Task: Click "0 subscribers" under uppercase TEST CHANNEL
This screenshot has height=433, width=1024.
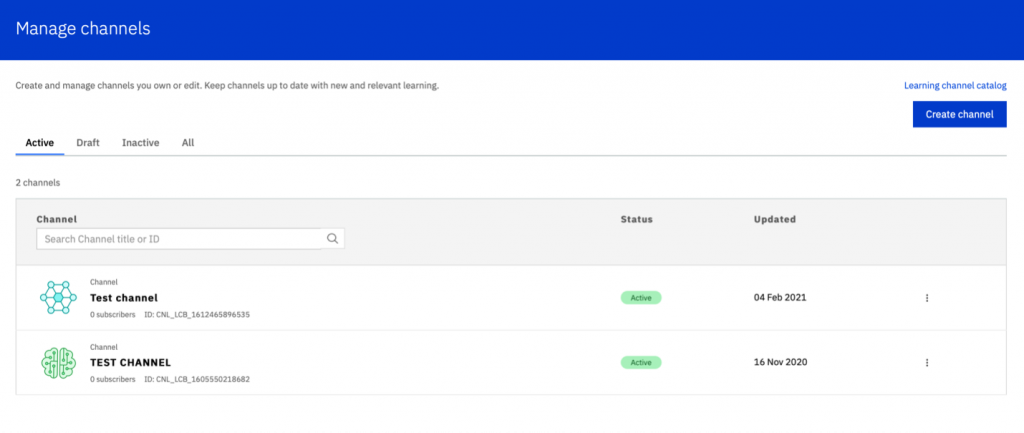Action: tap(113, 379)
